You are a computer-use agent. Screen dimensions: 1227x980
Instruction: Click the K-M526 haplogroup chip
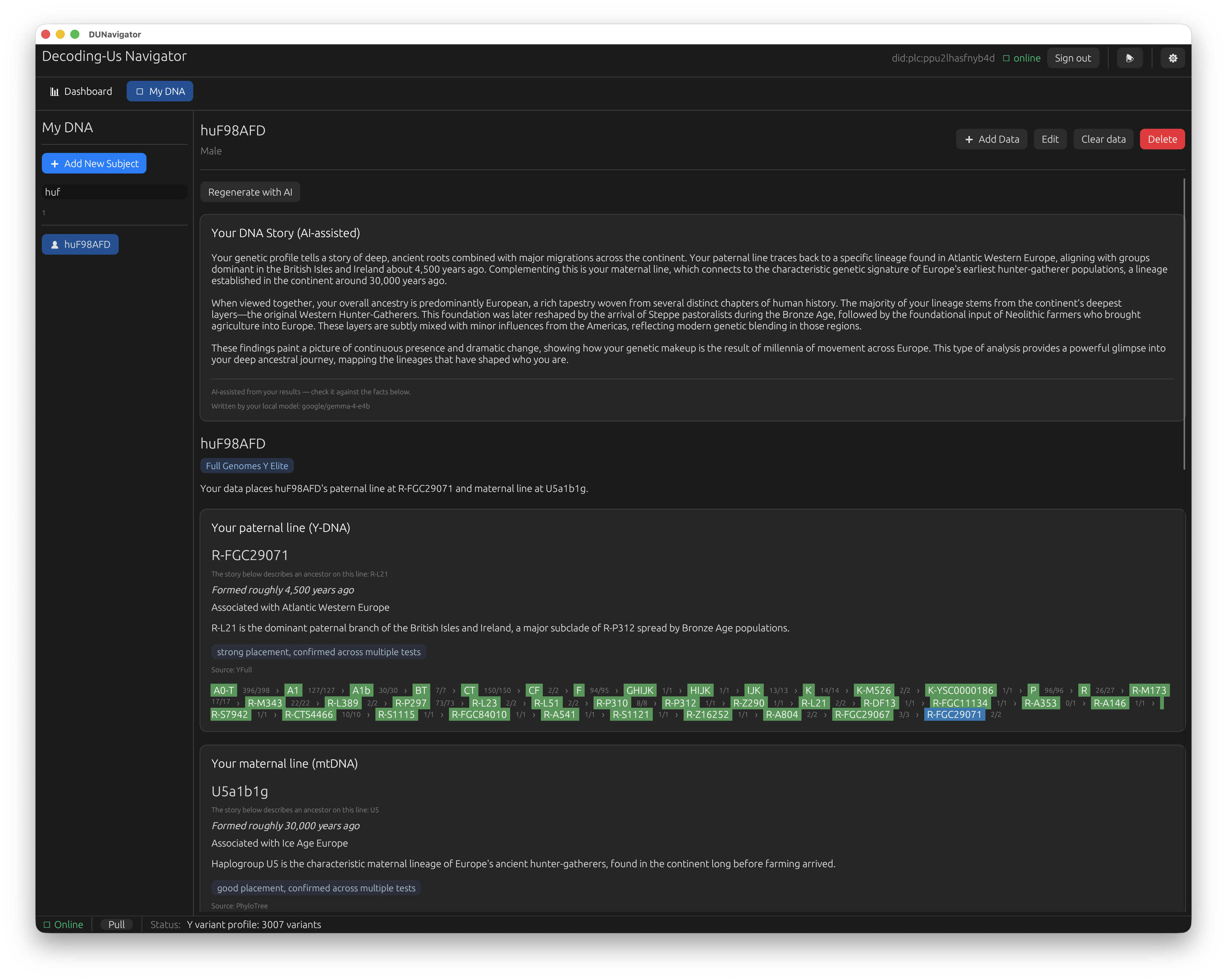coord(873,691)
